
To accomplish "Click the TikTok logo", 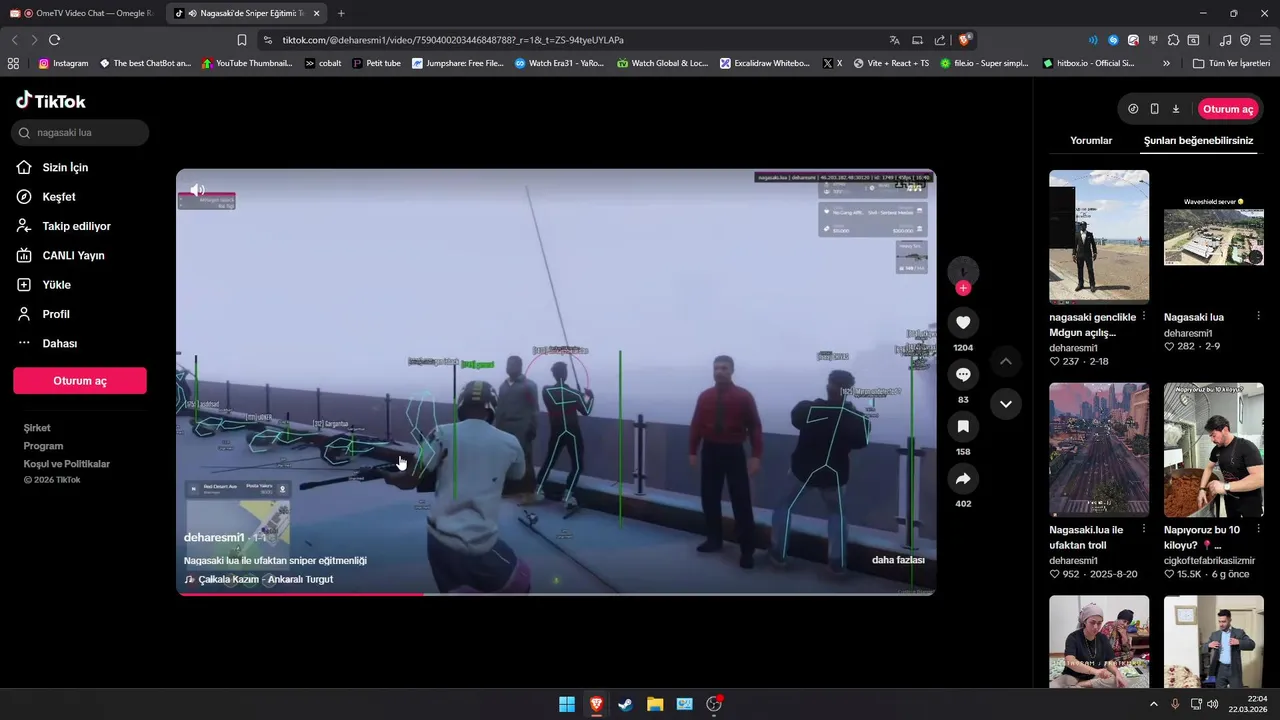I will coord(51,100).
